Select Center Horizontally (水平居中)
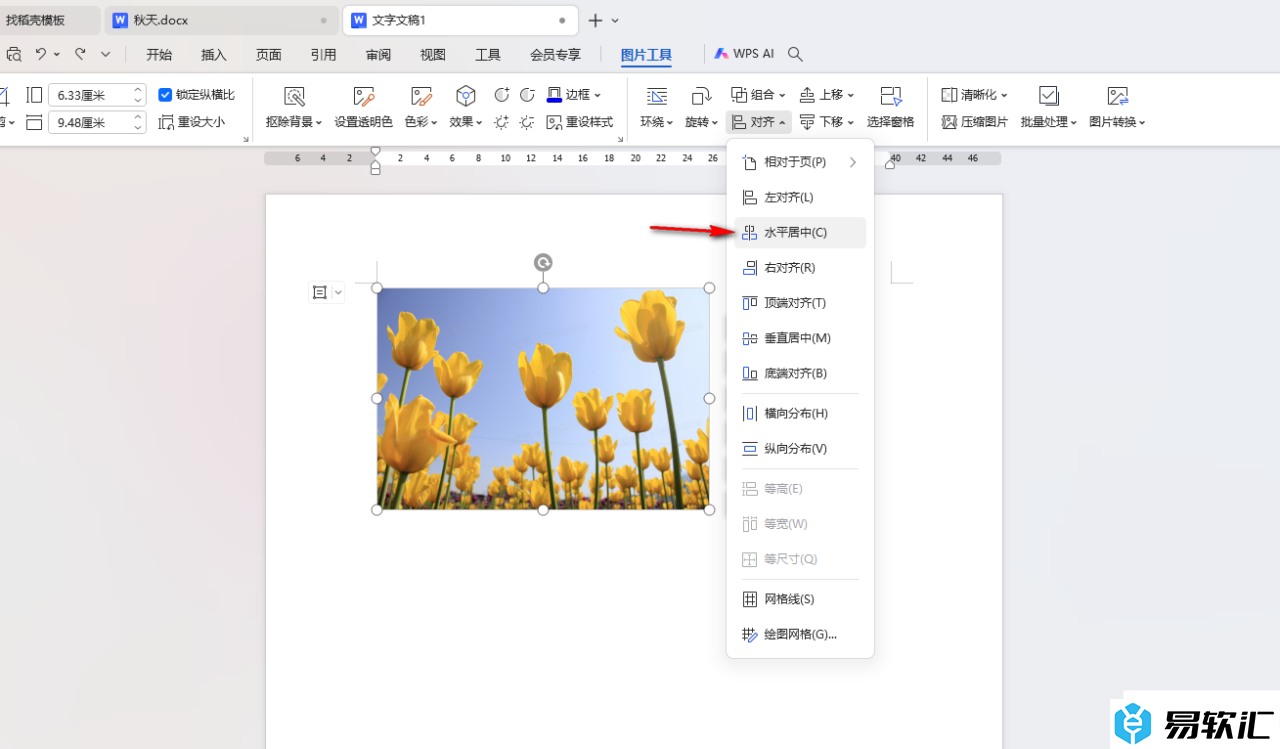Screen dimensions: 1280x749 800,233
